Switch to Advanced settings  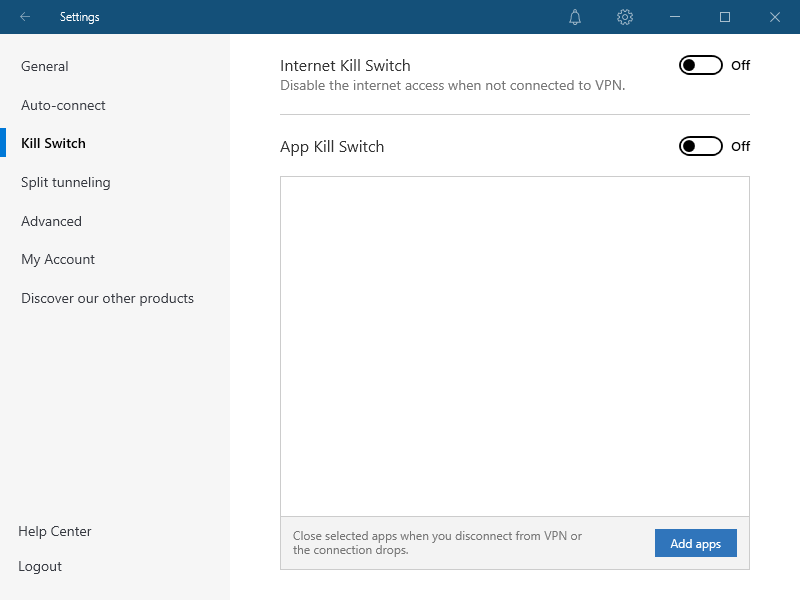tap(52, 221)
